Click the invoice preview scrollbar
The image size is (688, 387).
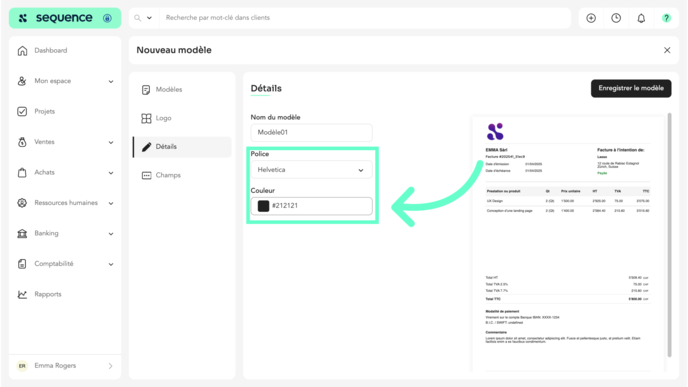[670, 235]
